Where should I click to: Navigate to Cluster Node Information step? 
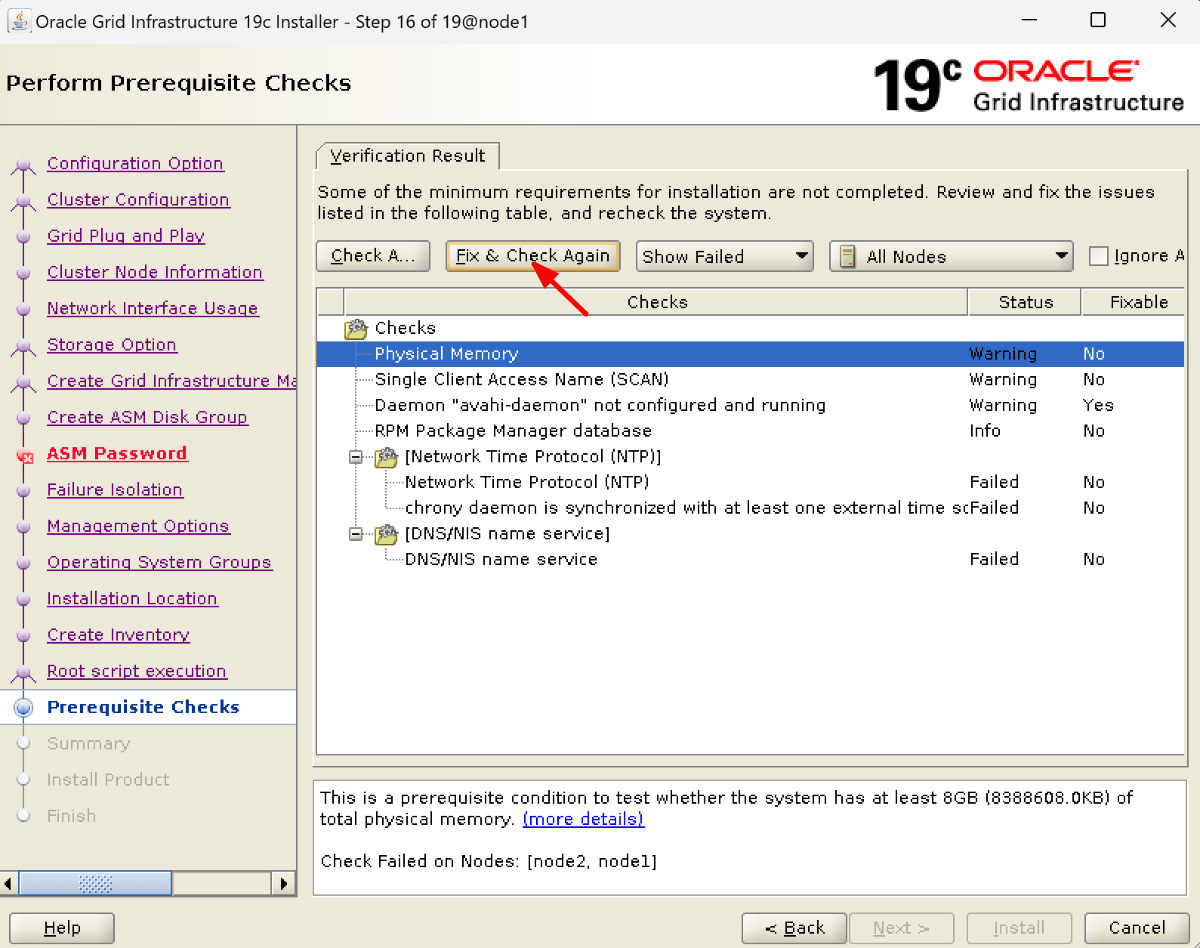point(155,271)
